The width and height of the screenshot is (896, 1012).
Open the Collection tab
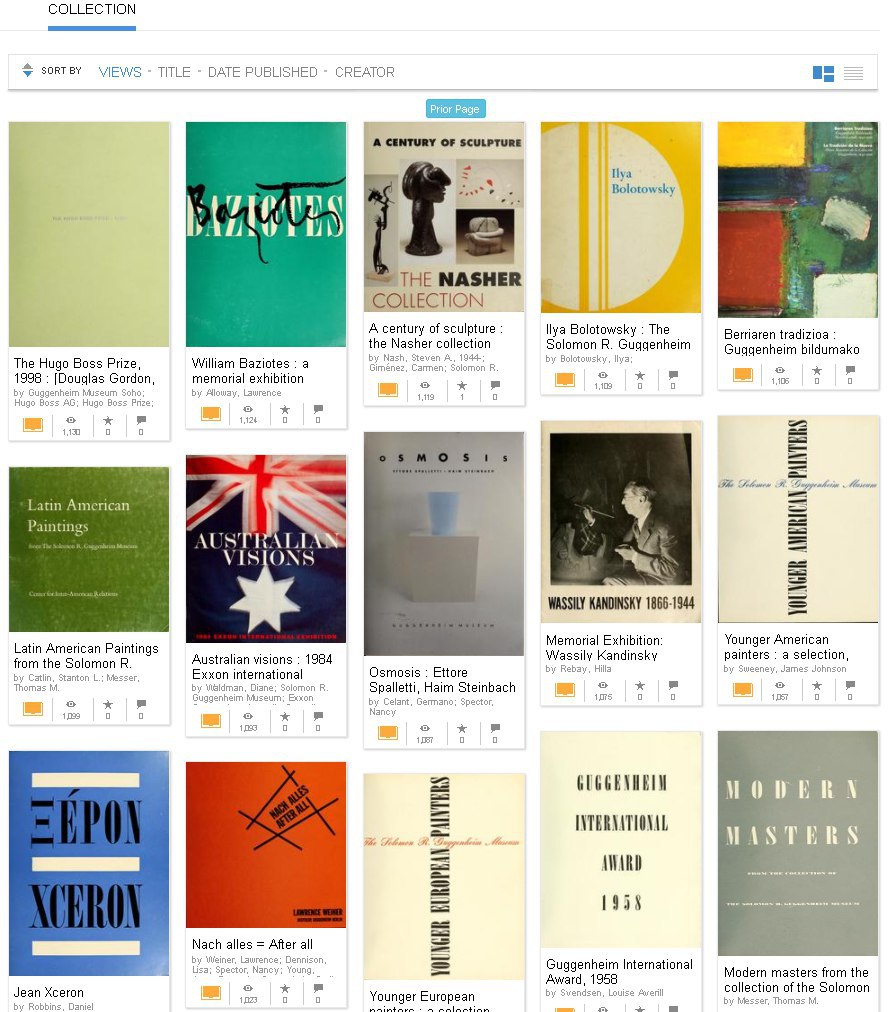92,10
